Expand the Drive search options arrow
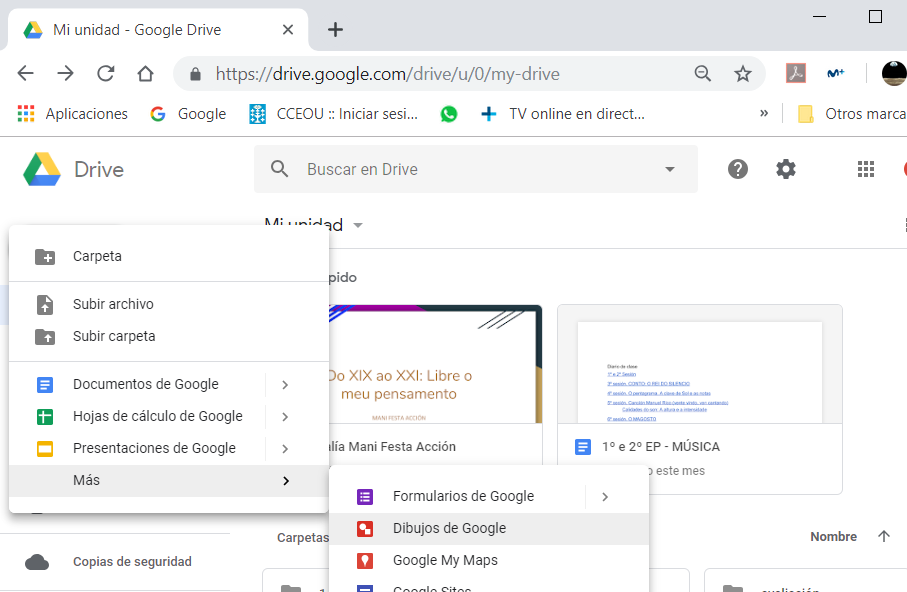 [x=670, y=169]
